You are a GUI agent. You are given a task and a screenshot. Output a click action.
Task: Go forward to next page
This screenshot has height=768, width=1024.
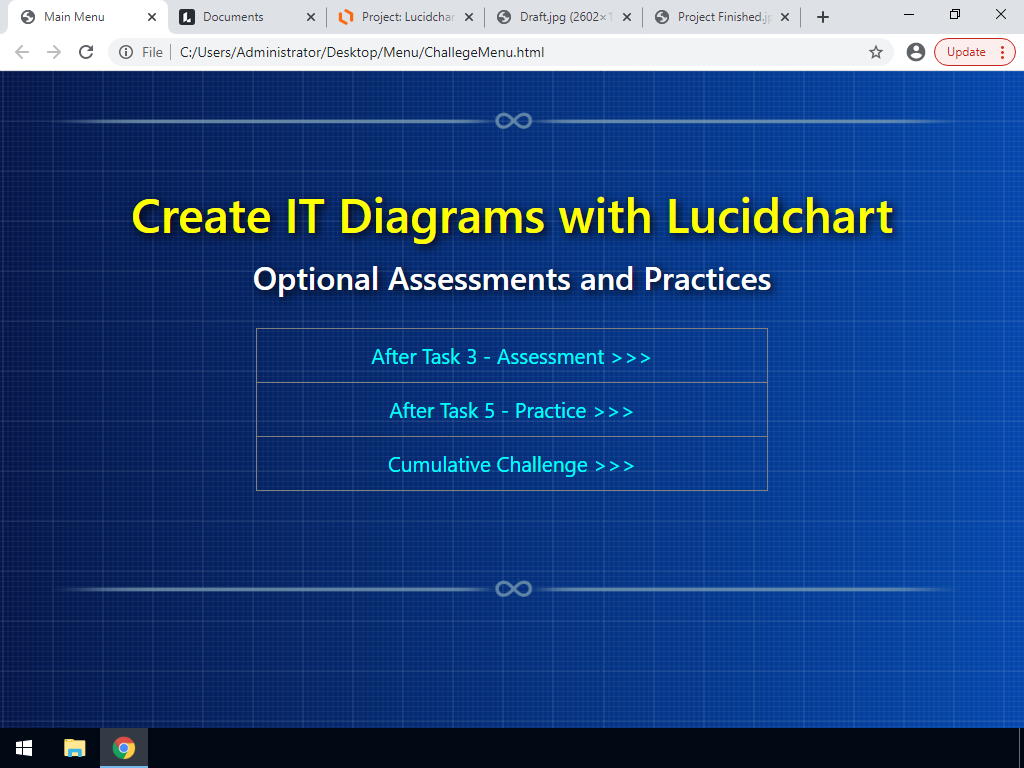[x=54, y=52]
